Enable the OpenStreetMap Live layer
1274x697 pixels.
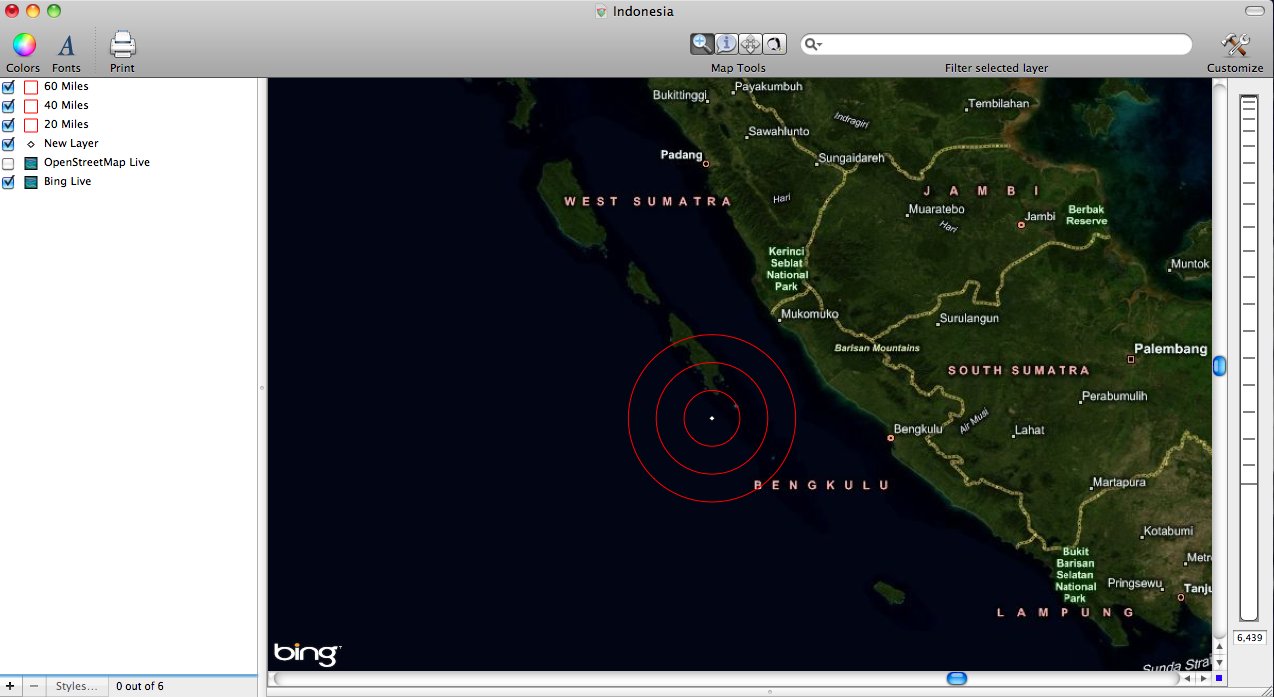9,162
